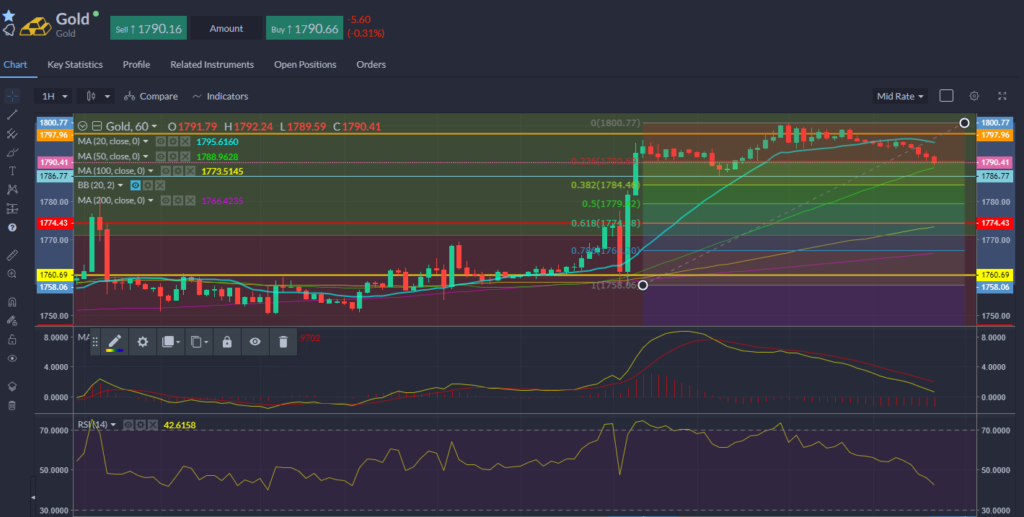The image size is (1024, 517).
Task: Open the candlestick chart type dropdown
Action: [97, 96]
